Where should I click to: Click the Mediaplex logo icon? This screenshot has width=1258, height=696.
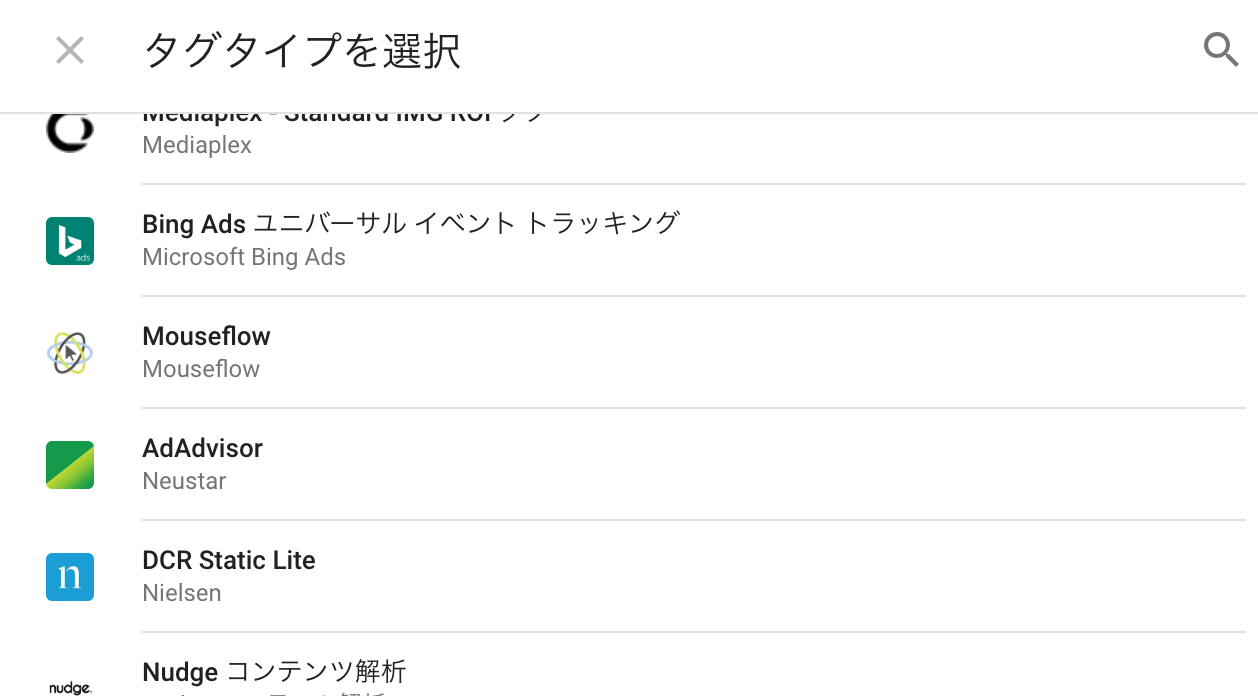pyautogui.click(x=70, y=131)
